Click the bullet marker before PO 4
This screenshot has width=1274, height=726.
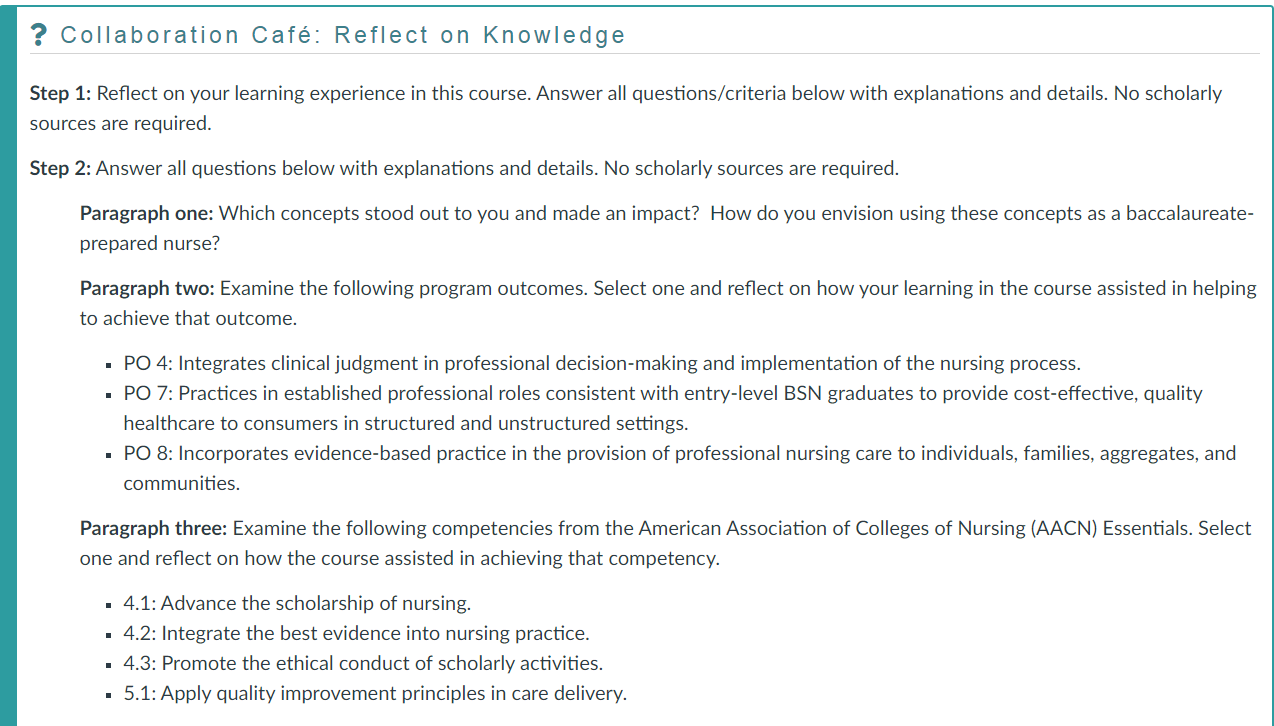[106, 364]
